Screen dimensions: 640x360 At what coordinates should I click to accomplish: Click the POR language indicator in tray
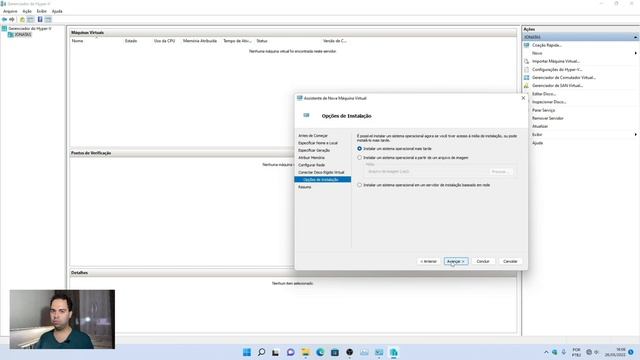pos(576,352)
